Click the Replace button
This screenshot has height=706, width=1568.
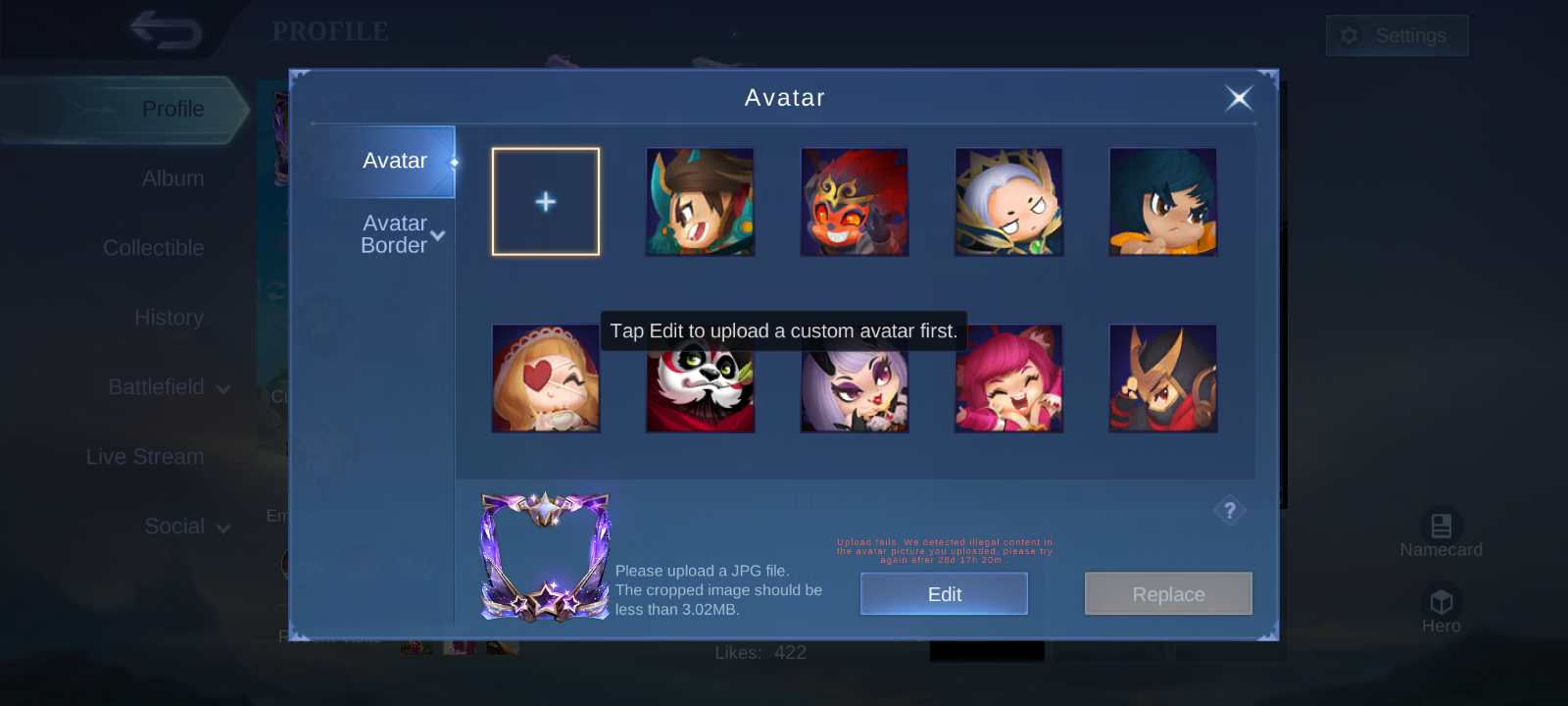coord(1168,594)
